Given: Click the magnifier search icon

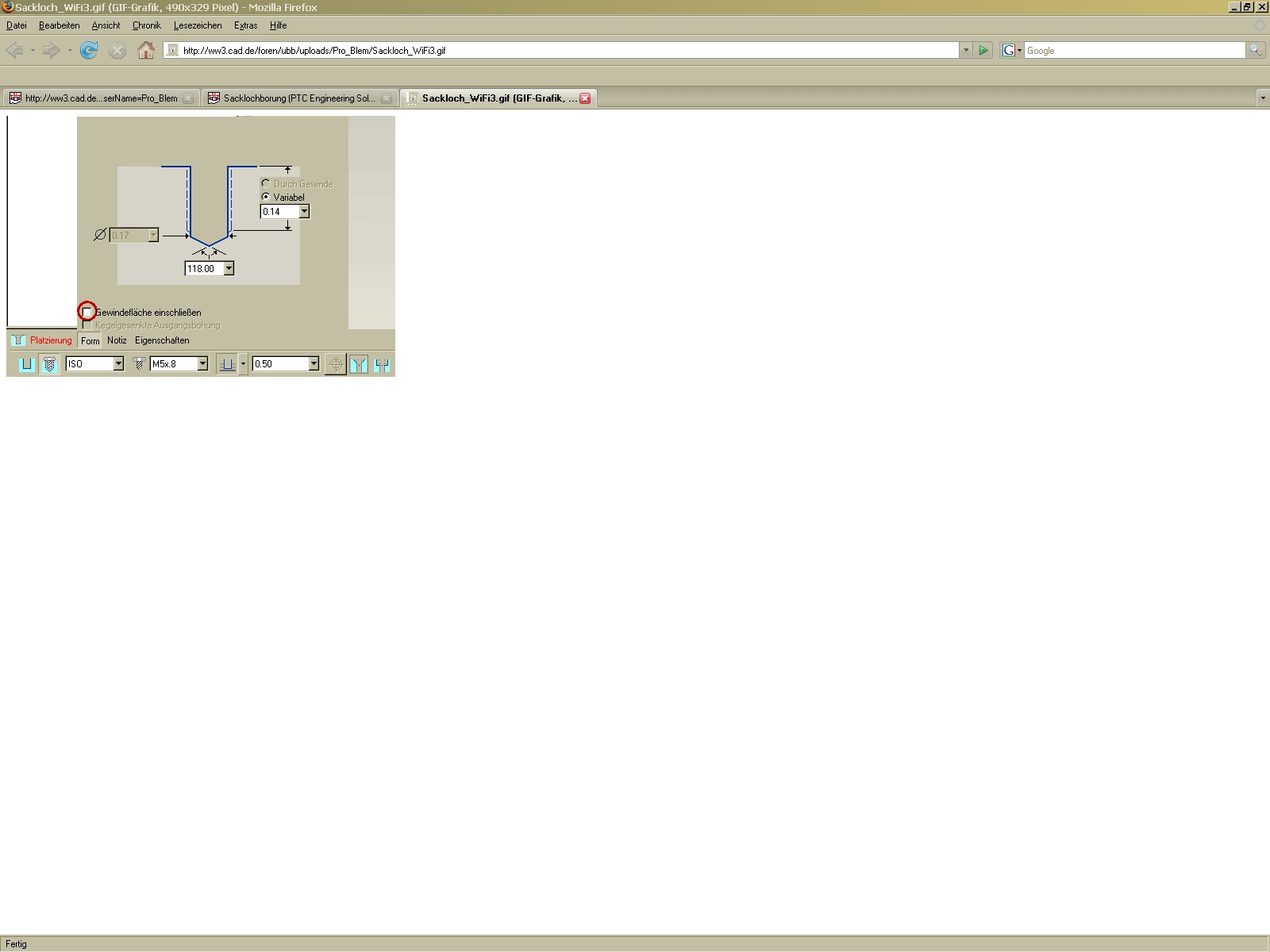Looking at the screenshot, I should 1255,50.
